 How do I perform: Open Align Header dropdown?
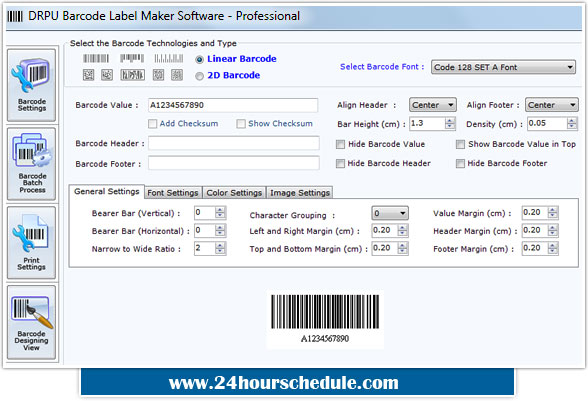(433, 105)
